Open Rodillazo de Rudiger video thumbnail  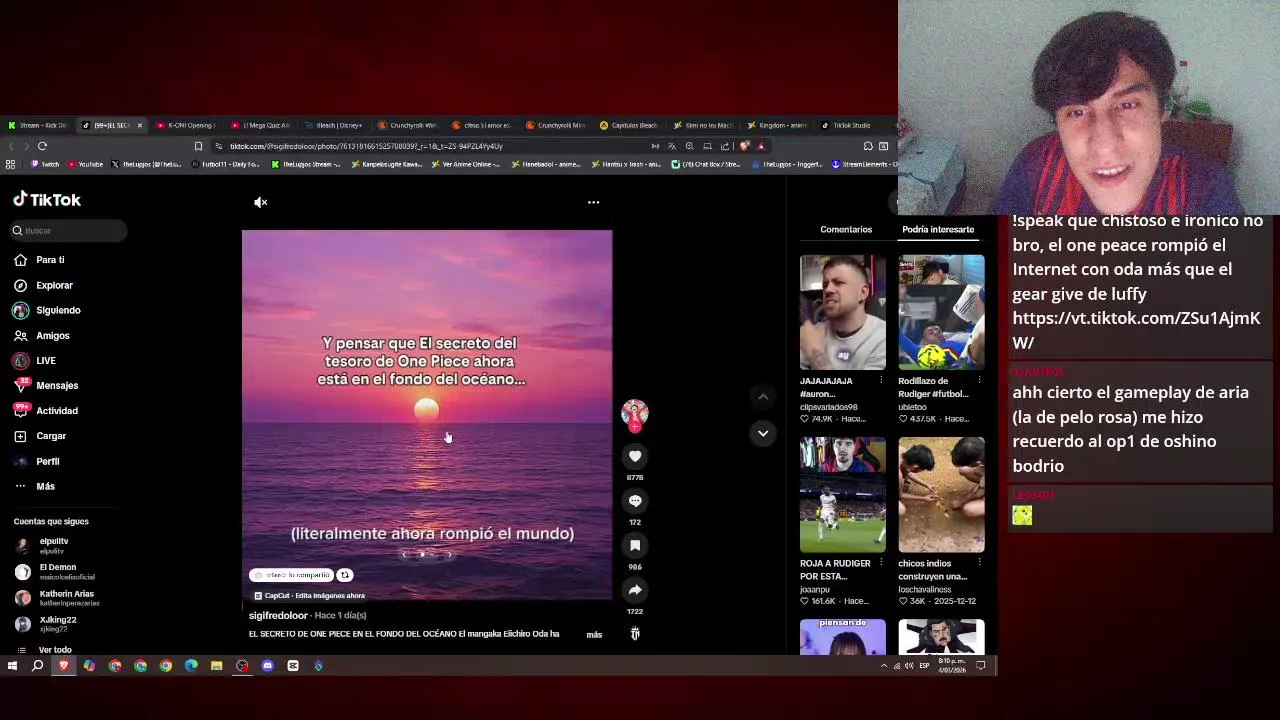pyautogui.click(x=941, y=312)
